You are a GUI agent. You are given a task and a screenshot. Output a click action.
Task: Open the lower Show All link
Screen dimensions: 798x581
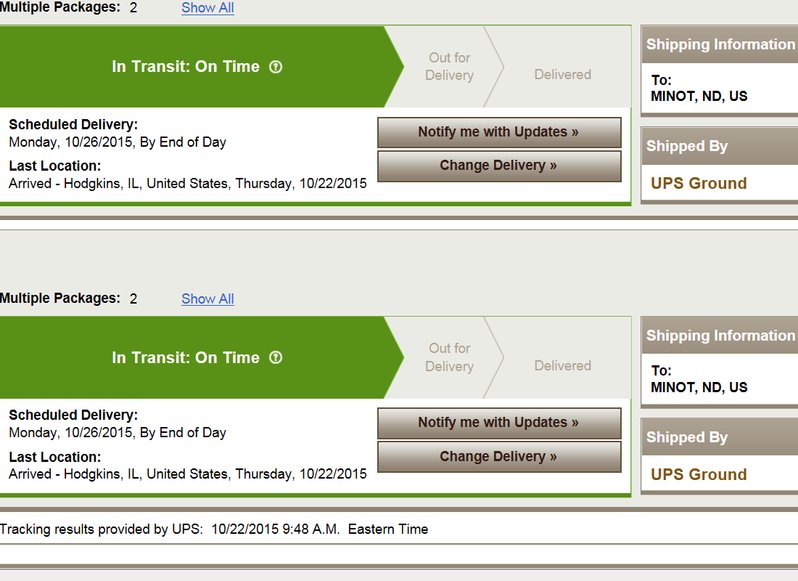tap(208, 299)
